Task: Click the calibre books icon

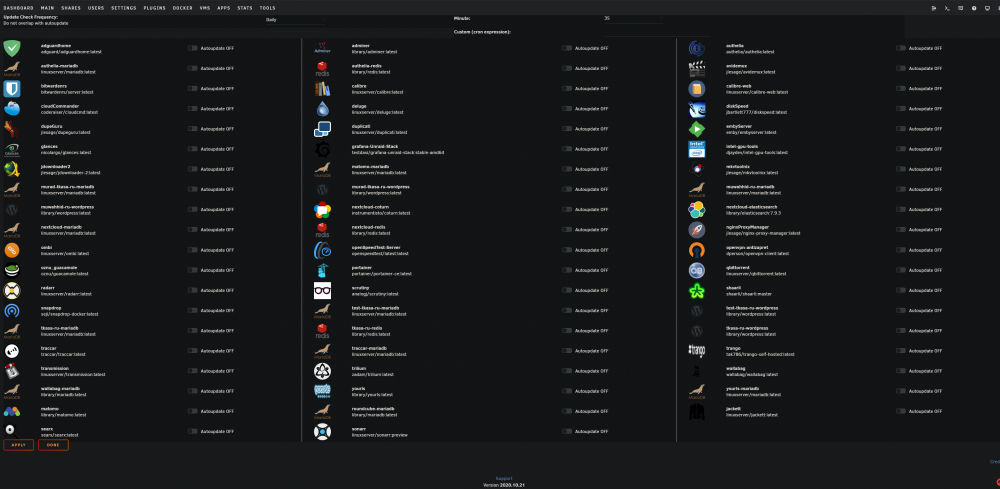Action: (x=322, y=89)
